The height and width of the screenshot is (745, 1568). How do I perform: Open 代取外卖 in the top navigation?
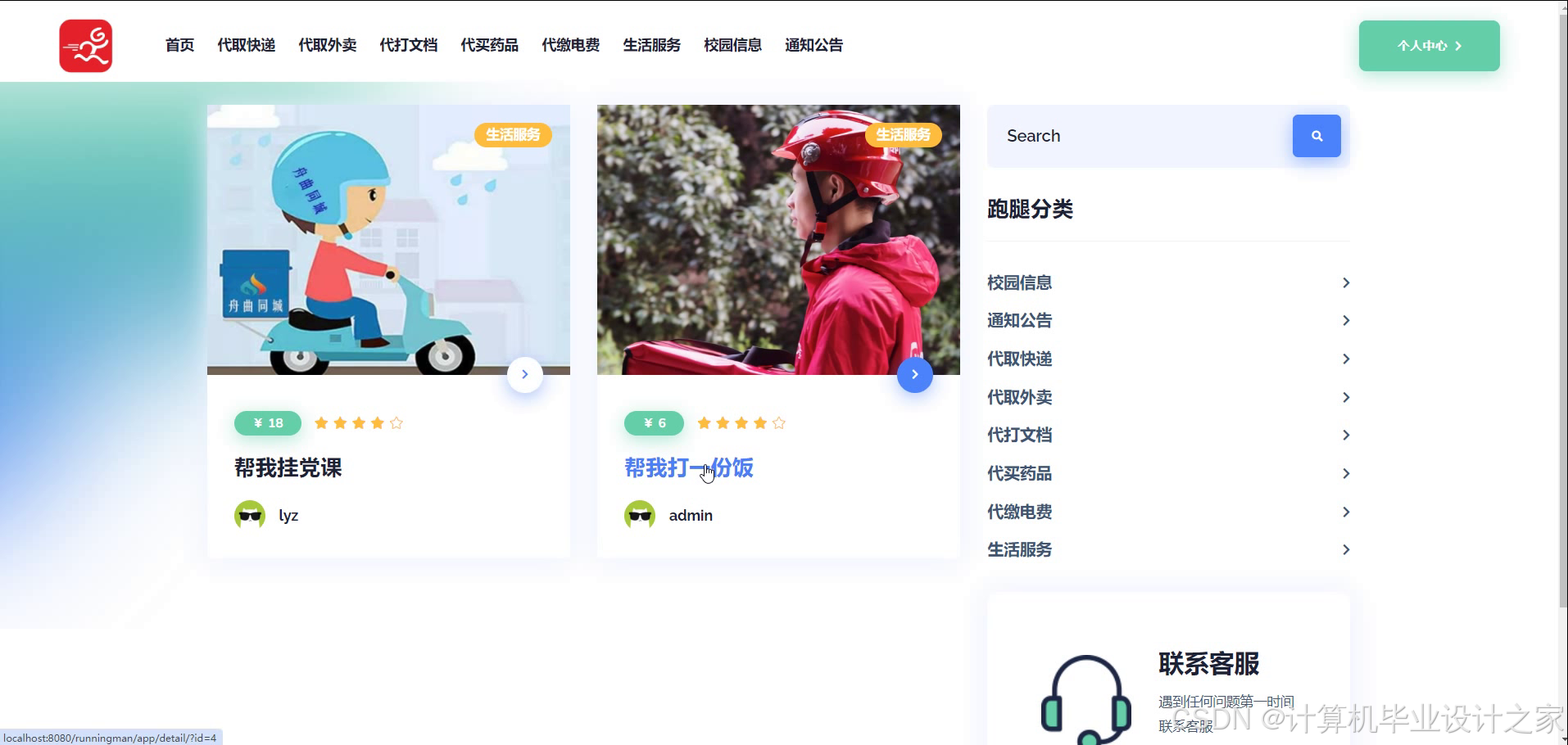pos(327,45)
